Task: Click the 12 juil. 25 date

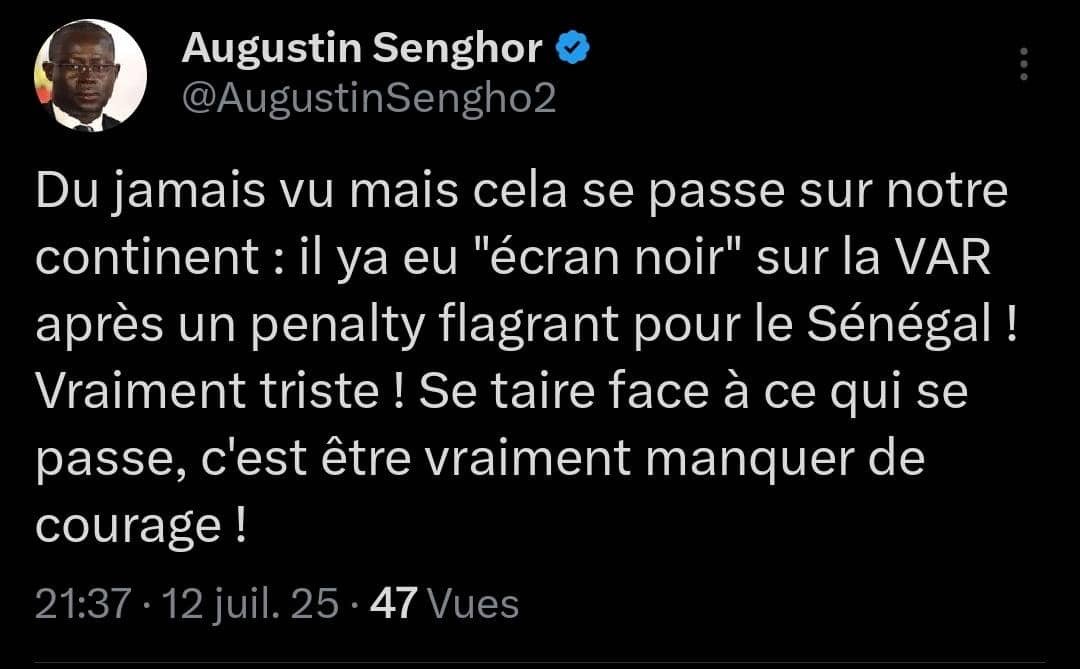Action: coord(250,604)
